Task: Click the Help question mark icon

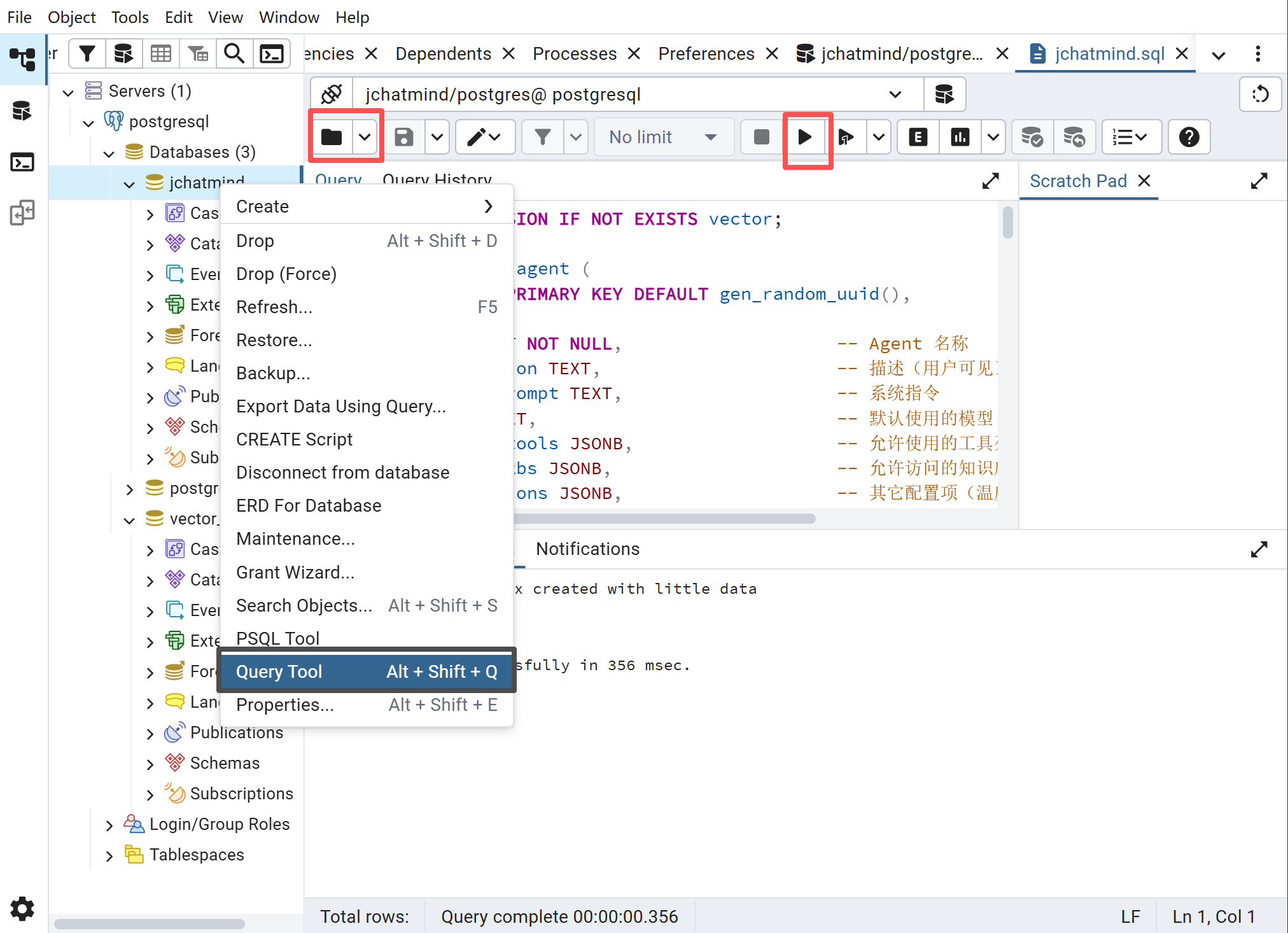Action: (1189, 137)
